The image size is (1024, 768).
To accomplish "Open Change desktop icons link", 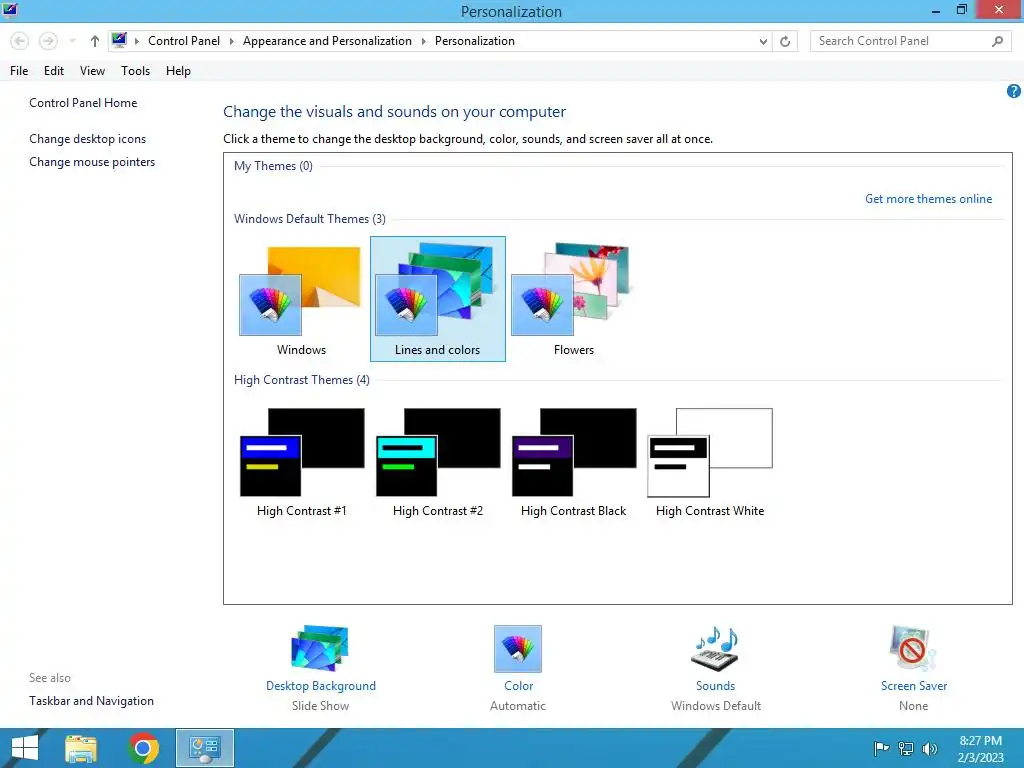I will pyautogui.click(x=88, y=138).
